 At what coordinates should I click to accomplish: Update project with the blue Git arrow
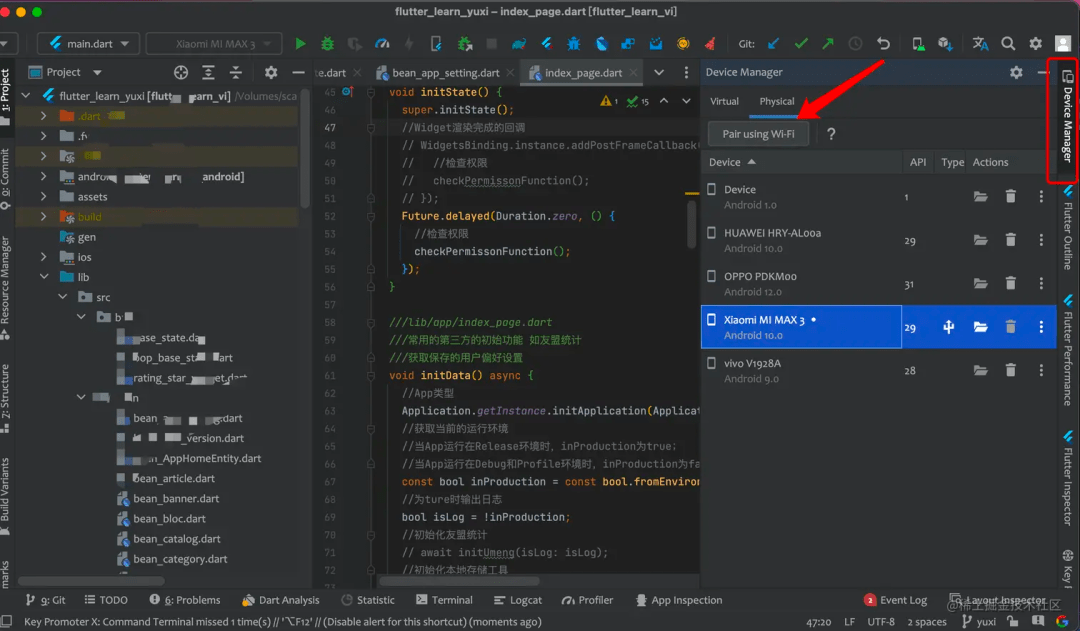[773, 43]
